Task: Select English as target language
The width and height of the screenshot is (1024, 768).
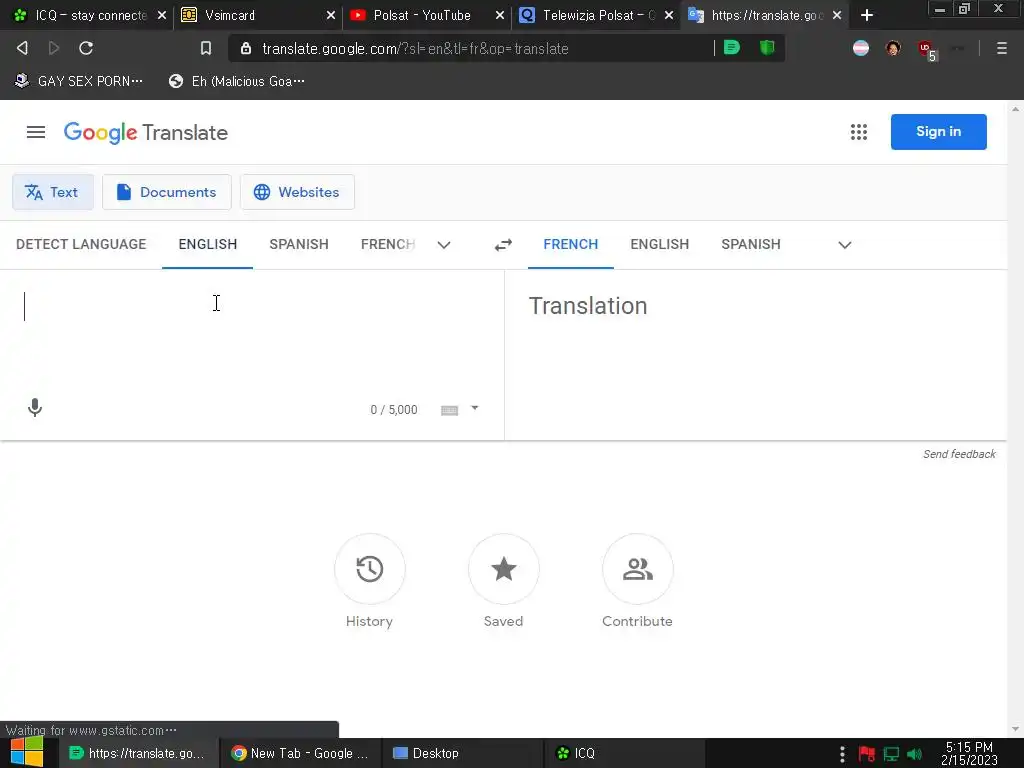Action: pos(660,244)
